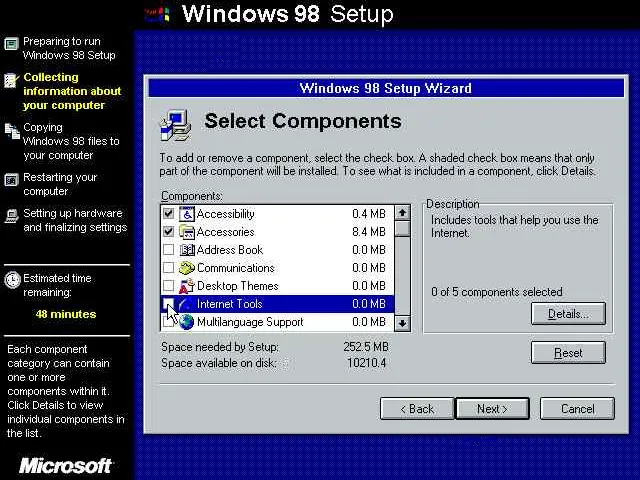Click the 48 minutes remaining text
The image size is (640, 480).
66,314
